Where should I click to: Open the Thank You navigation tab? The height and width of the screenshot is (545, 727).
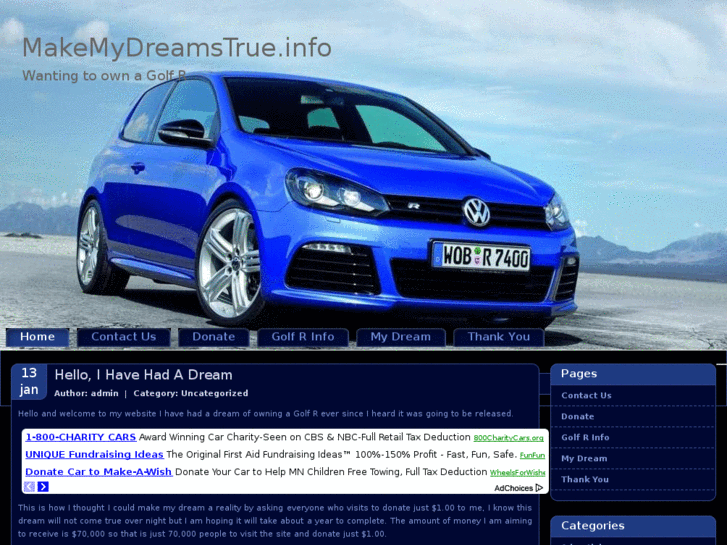(x=498, y=337)
